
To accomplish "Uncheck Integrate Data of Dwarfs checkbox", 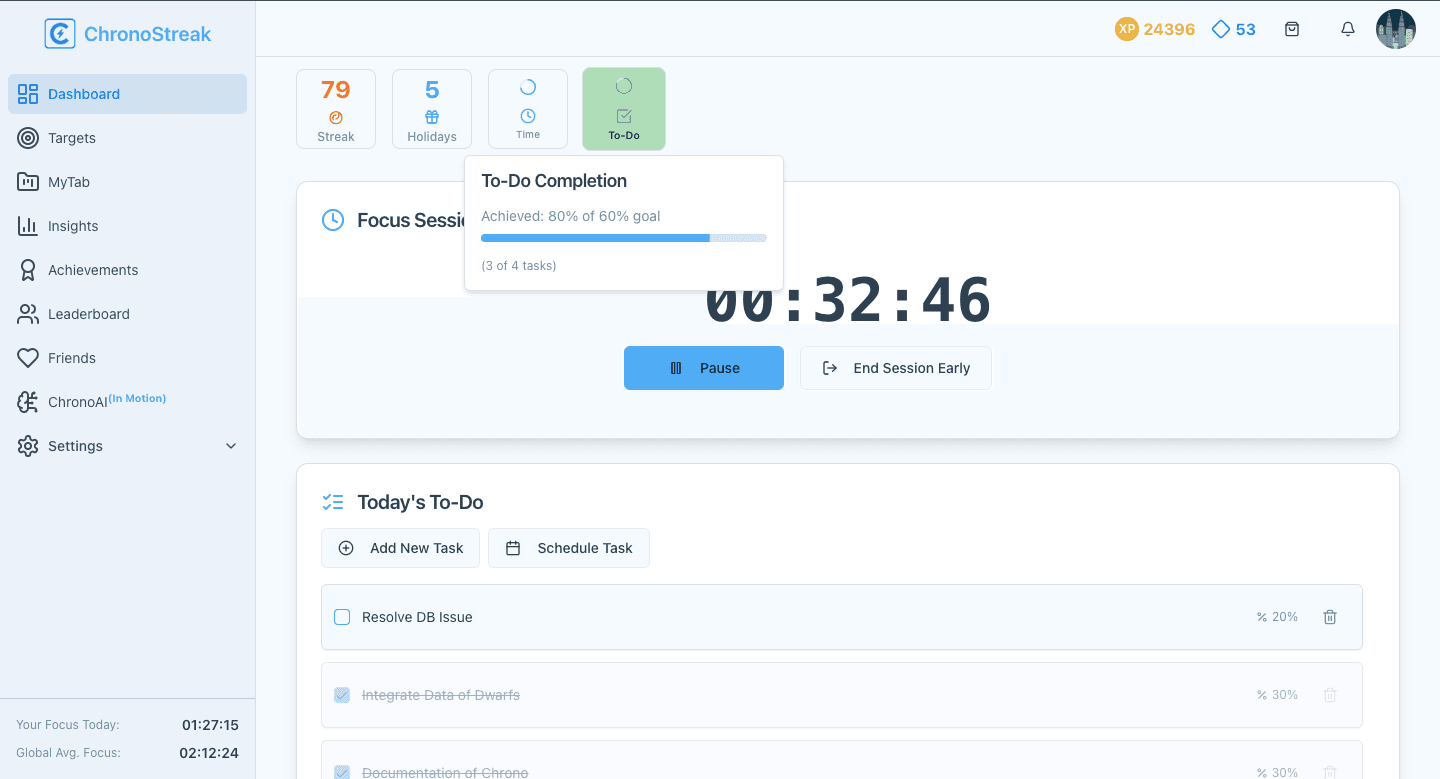I will pyautogui.click(x=342, y=695).
